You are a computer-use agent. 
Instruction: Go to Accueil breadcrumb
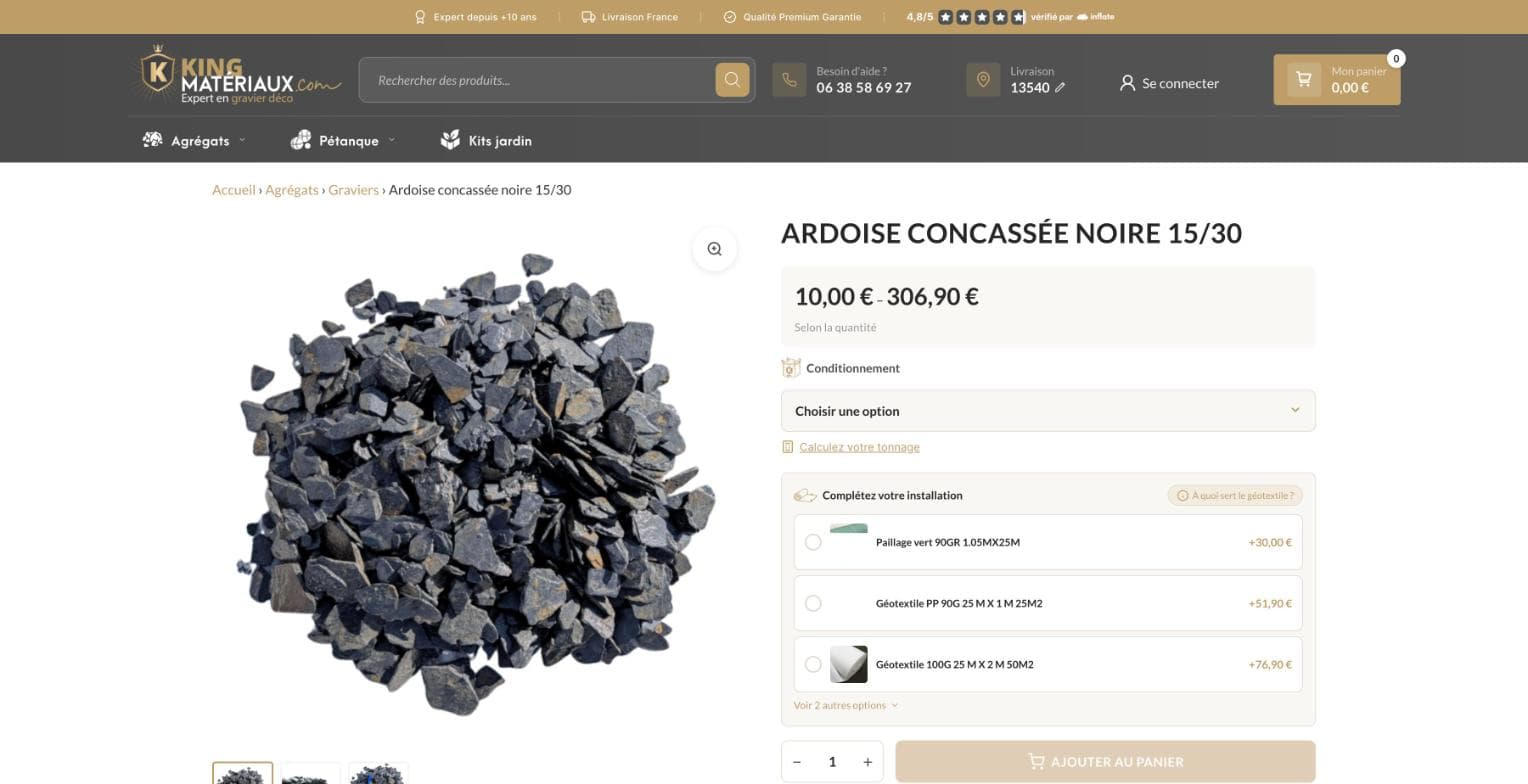pos(234,190)
